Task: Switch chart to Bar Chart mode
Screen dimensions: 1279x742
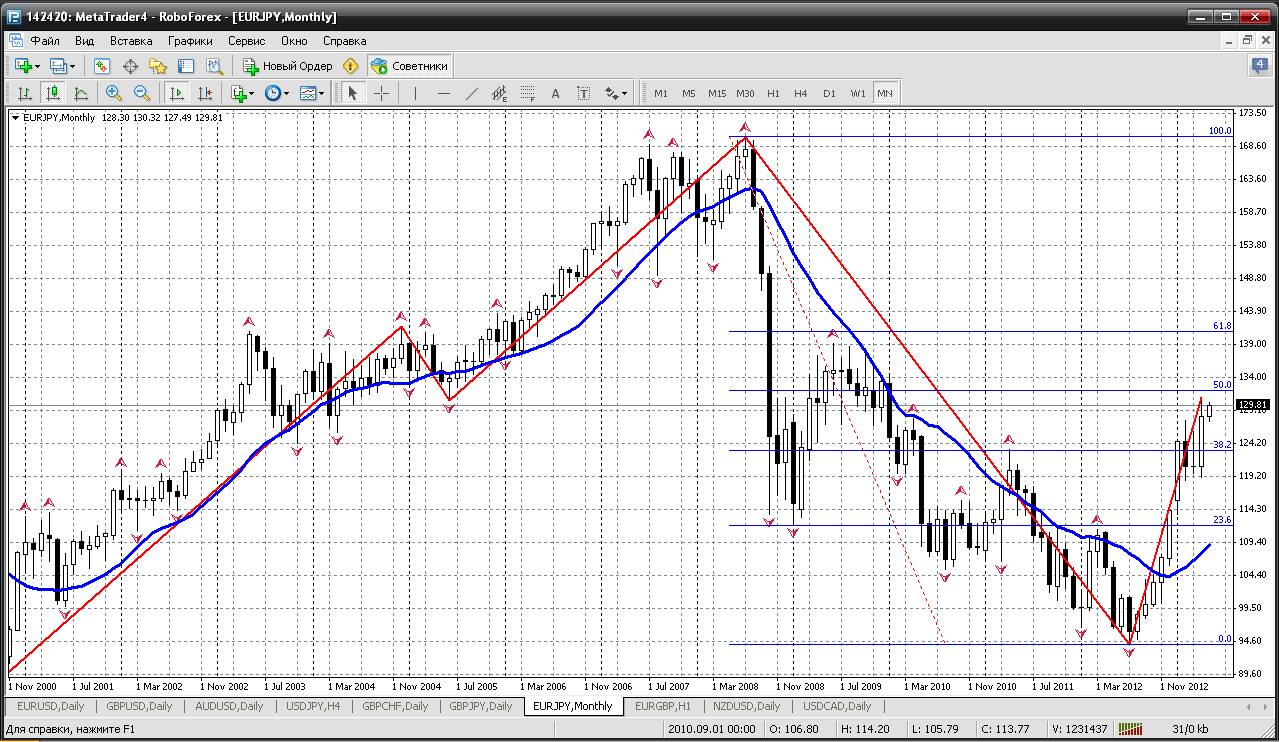Action: [25, 93]
